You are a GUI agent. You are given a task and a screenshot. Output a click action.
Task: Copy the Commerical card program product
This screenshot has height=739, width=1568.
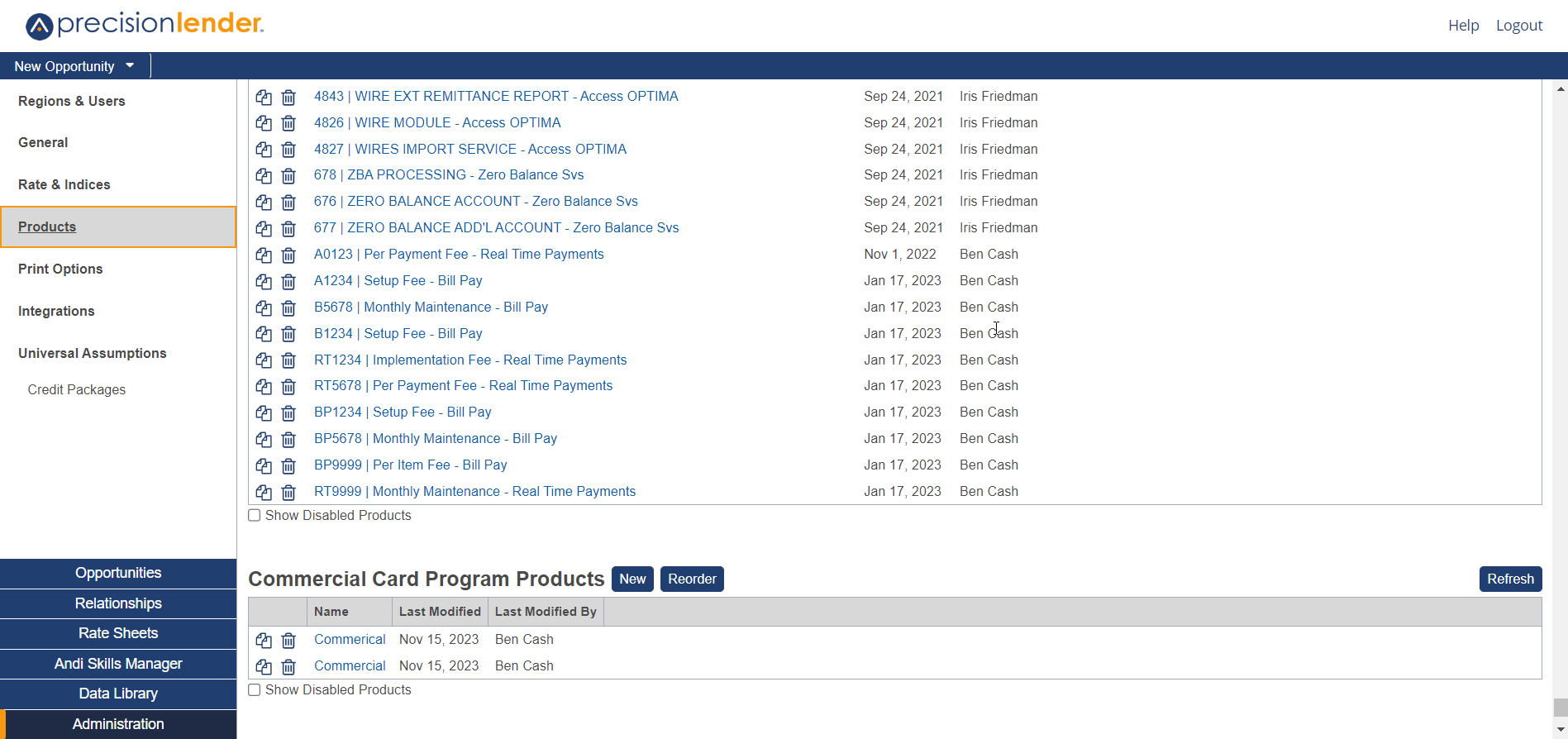(x=264, y=641)
